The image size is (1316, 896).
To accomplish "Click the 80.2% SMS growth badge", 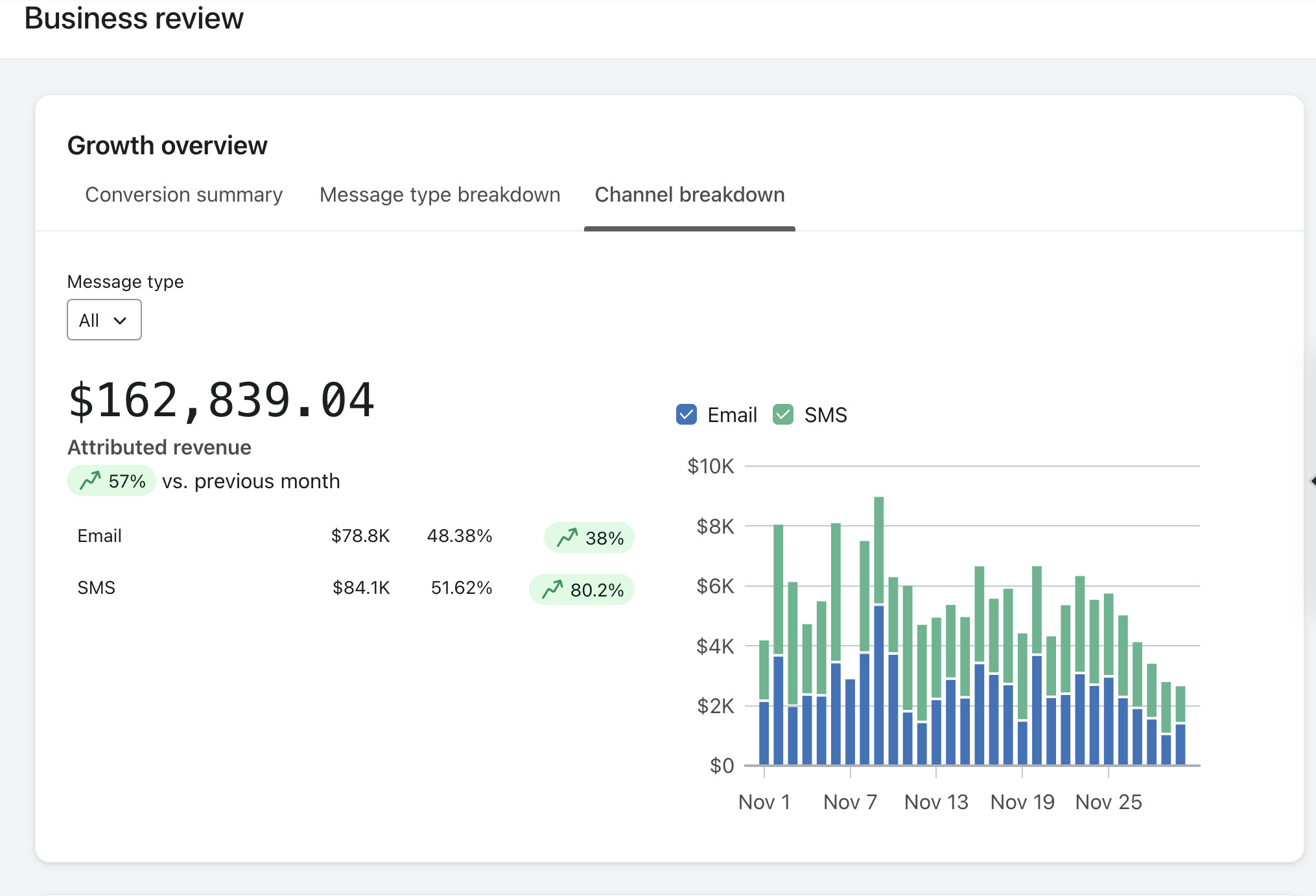I will tap(582, 589).
